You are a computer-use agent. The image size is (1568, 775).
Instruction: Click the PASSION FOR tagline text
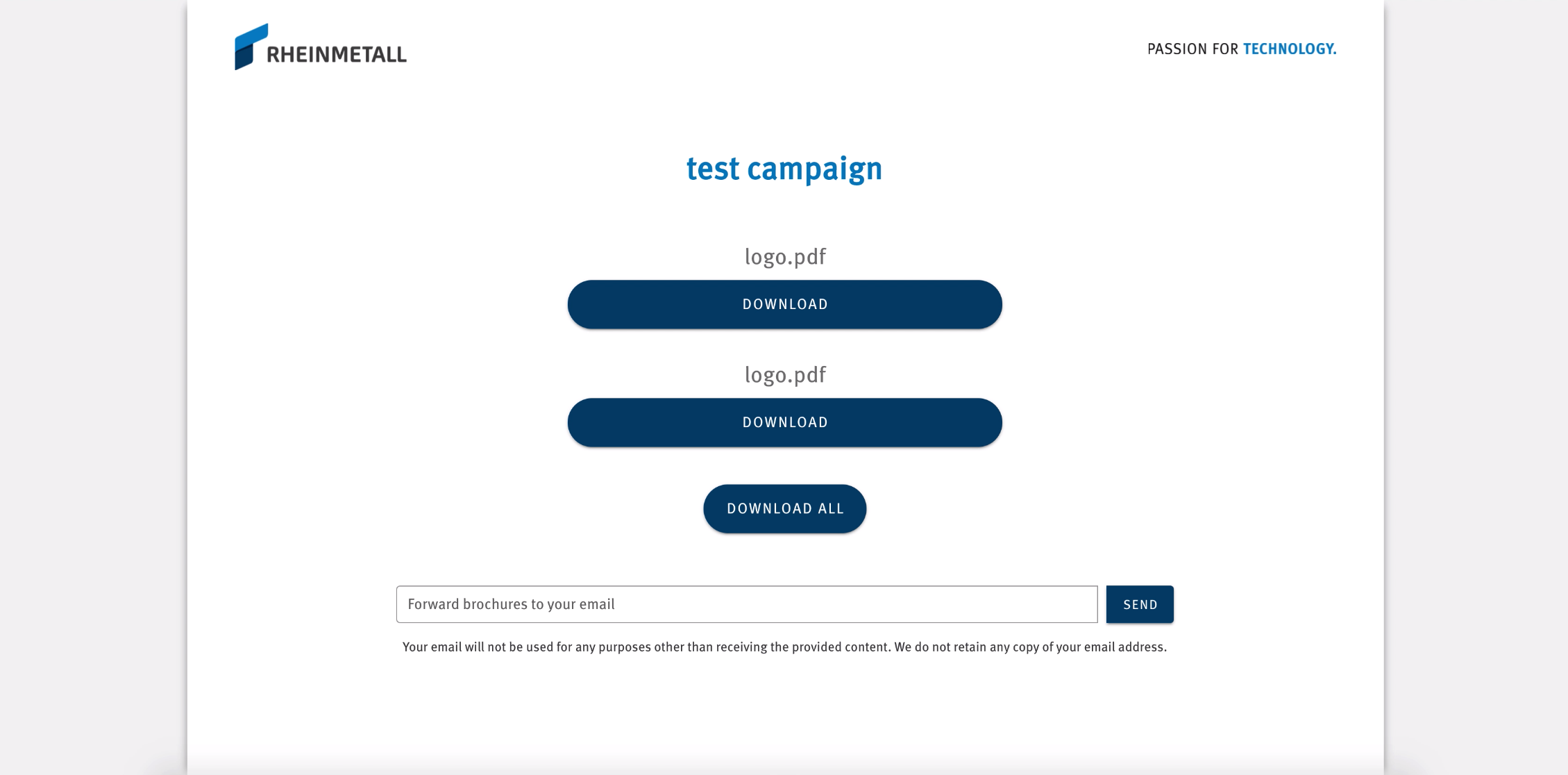point(1192,49)
